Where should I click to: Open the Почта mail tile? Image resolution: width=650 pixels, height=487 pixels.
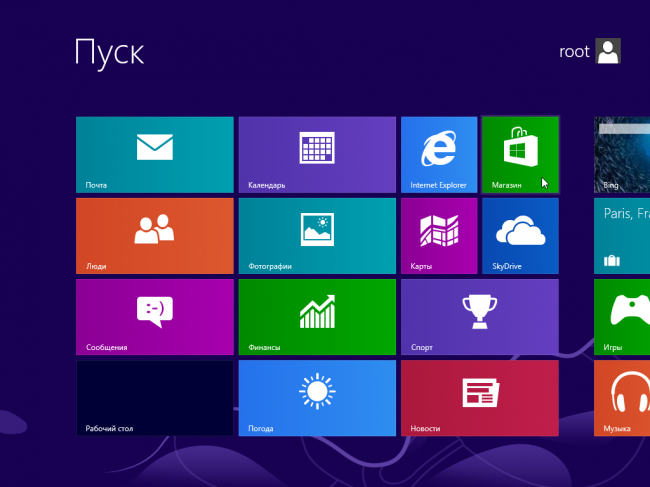tap(154, 154)
